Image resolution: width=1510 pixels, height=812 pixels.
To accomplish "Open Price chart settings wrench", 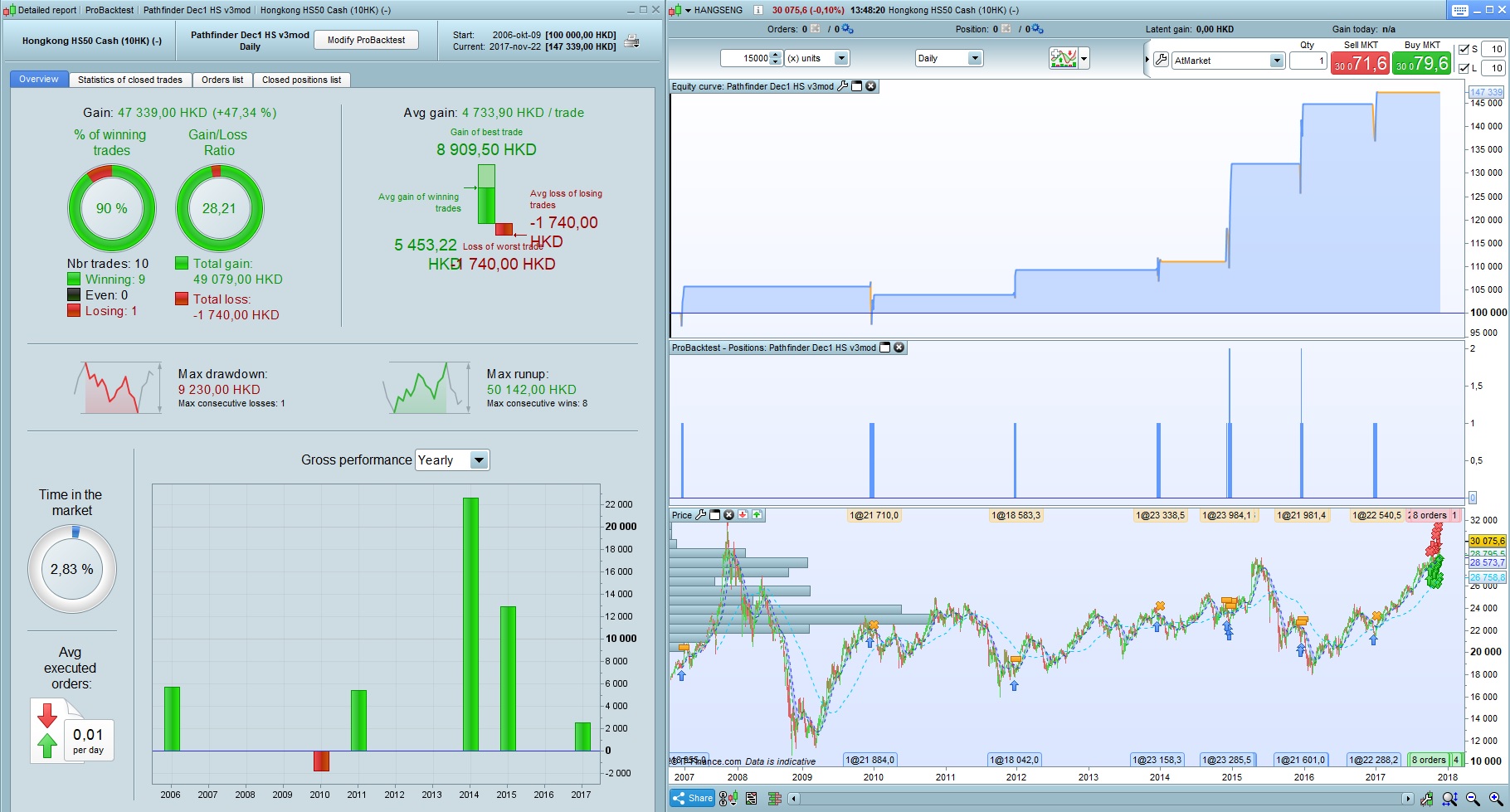I will (700, 515).
